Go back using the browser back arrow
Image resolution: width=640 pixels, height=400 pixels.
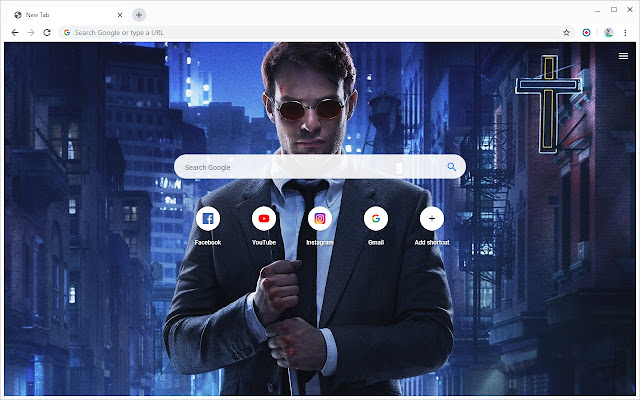pyautogui.click(x=15, y=33)
